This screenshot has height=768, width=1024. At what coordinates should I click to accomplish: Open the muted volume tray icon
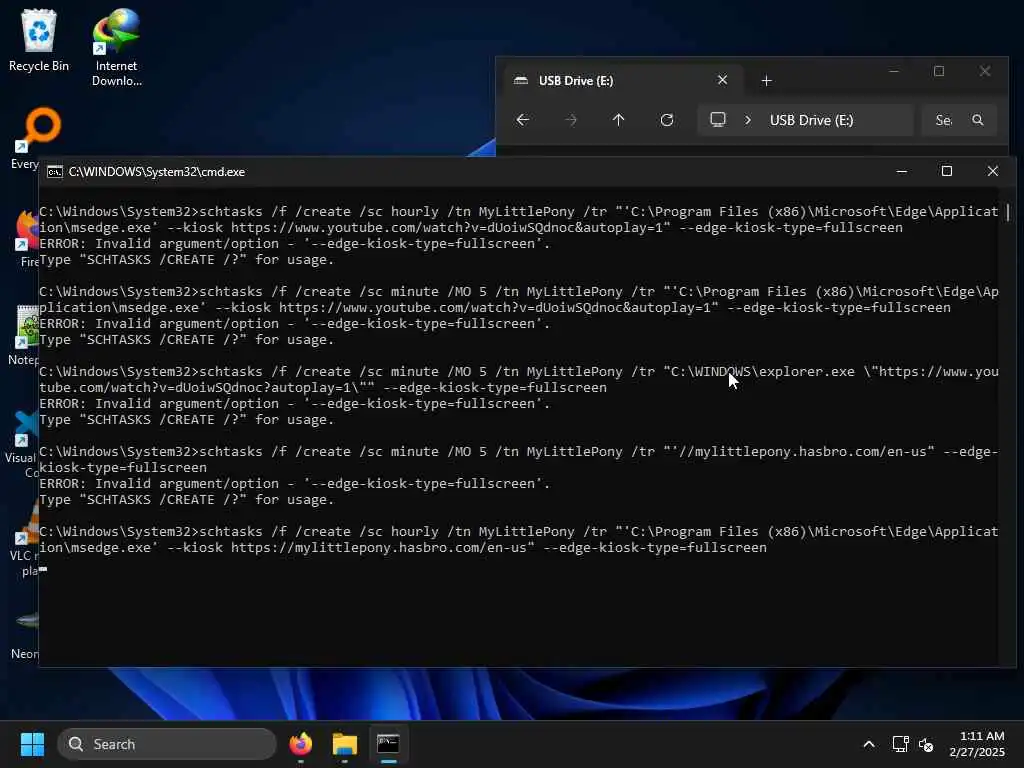[925, 744]
